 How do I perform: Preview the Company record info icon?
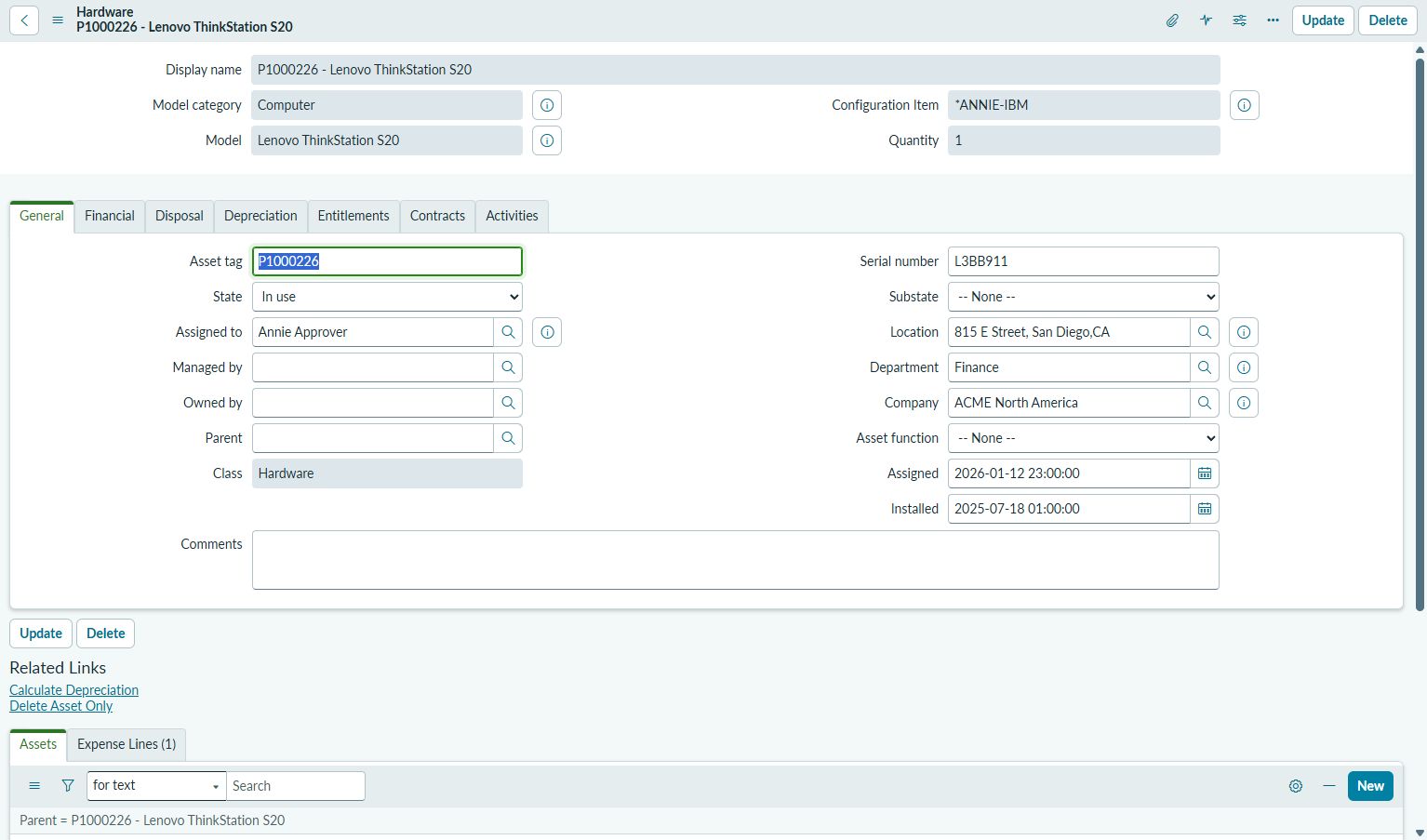[1244, 403]
